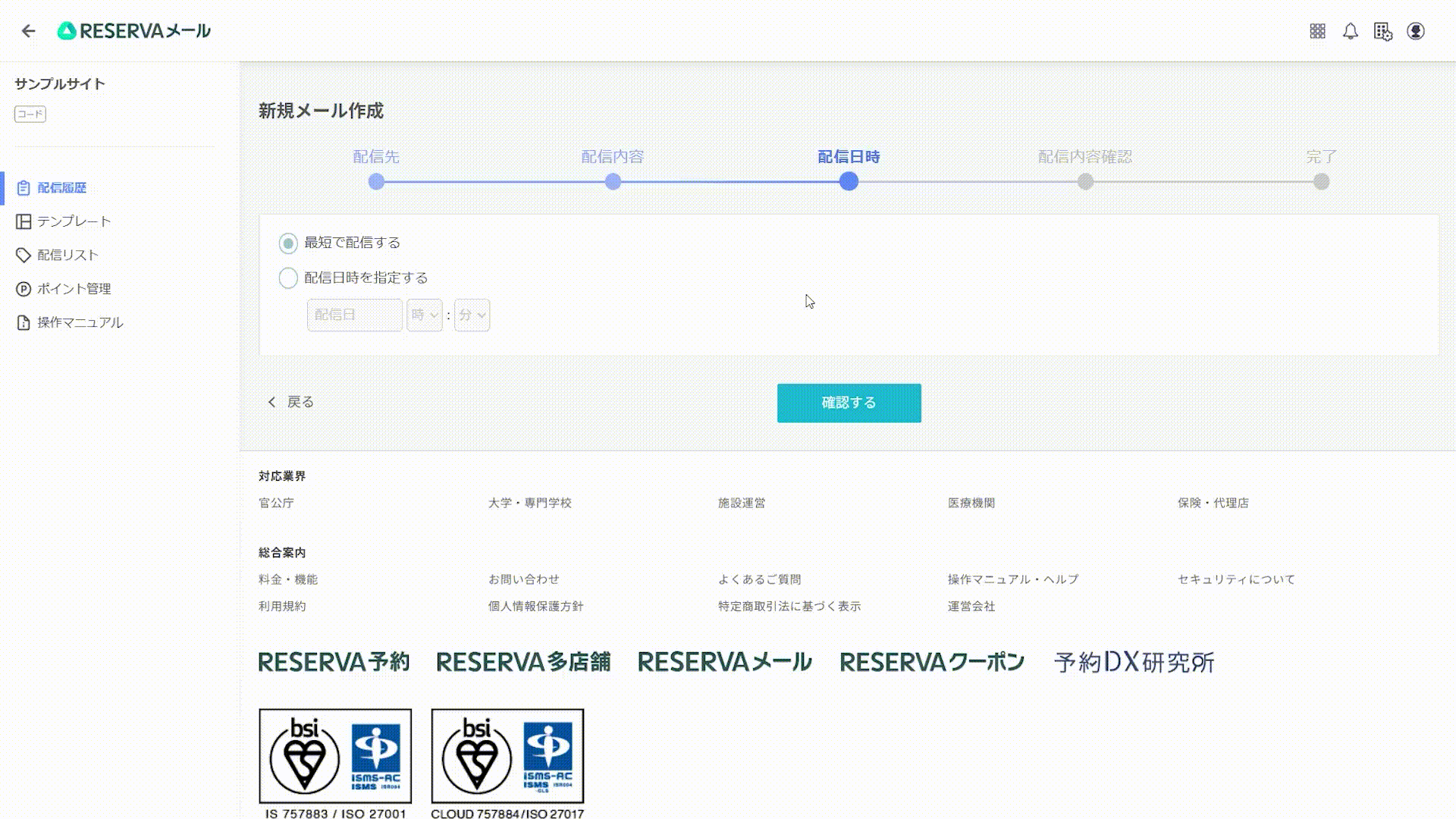Open the site settings building icon
The width and height of the screenshot is (1456, 819).
(1383, 31)
